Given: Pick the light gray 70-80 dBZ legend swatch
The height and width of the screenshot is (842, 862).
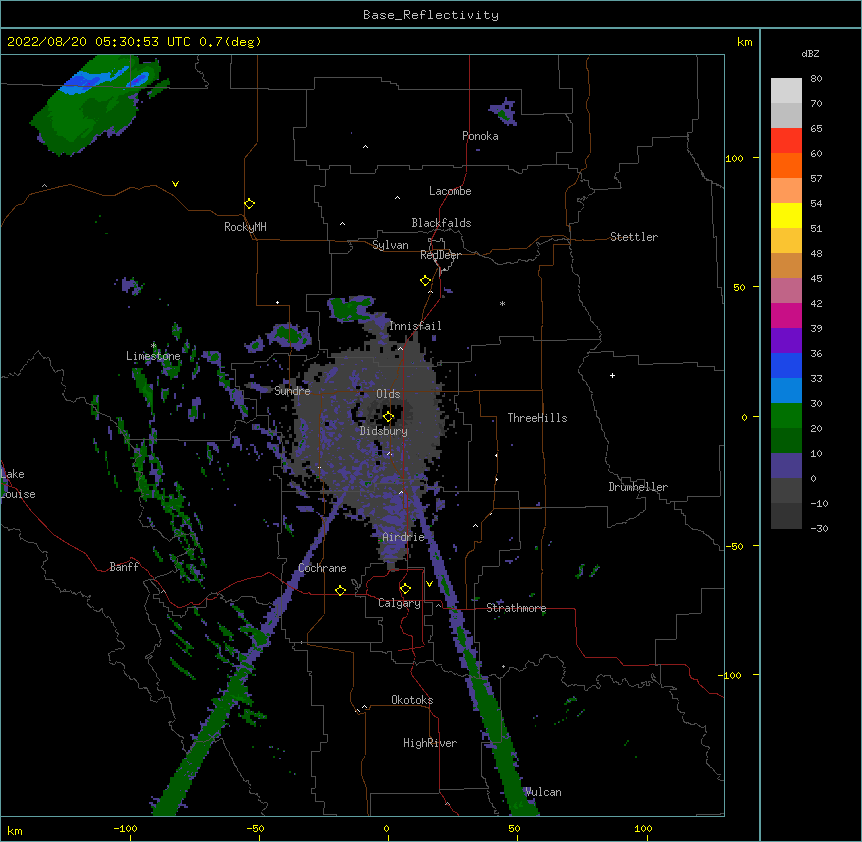Looking at the screenshot, I should coord(786,91).
